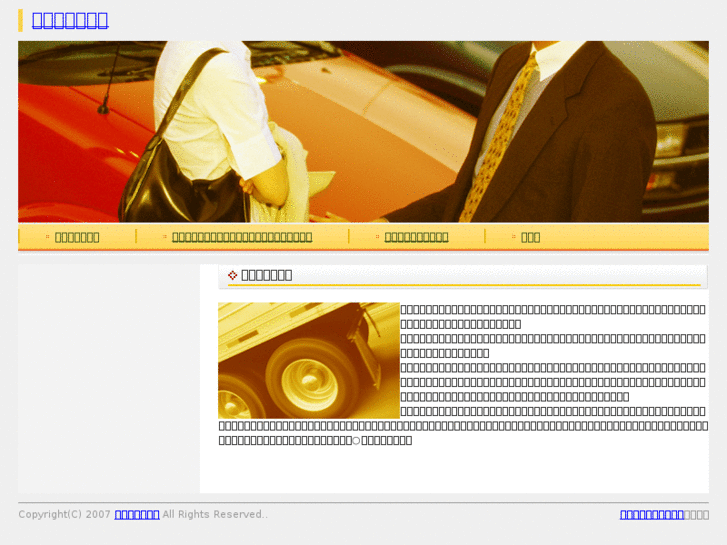Open the longest underlined navigation menu item
Screen dimensions: 727x545
[x=242, y=237]
